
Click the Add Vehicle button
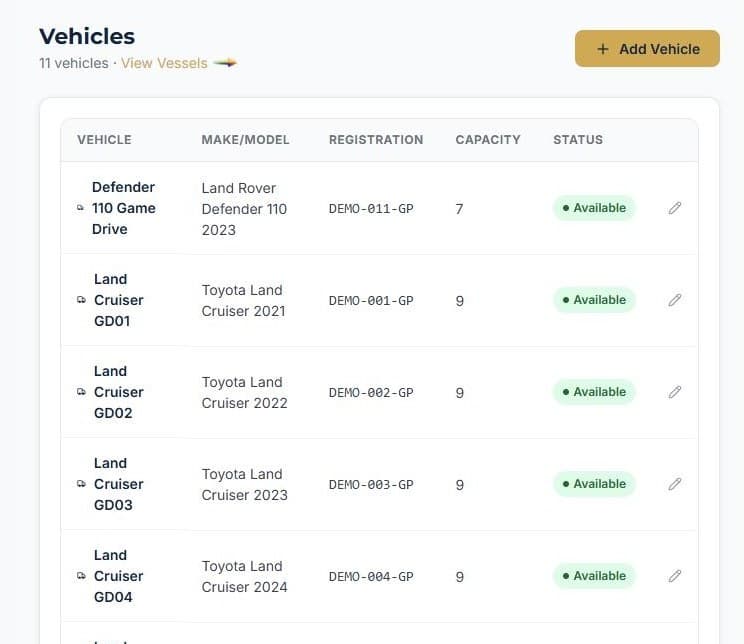[x=647, y=49]
